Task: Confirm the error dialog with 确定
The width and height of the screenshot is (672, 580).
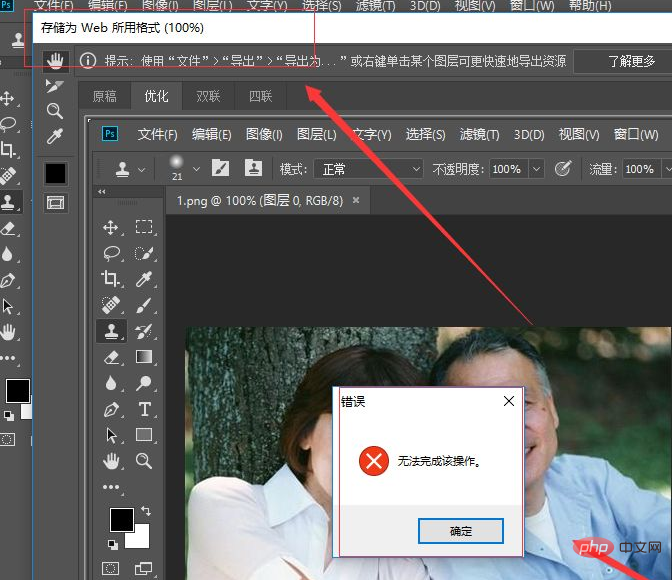Action: 461,531
